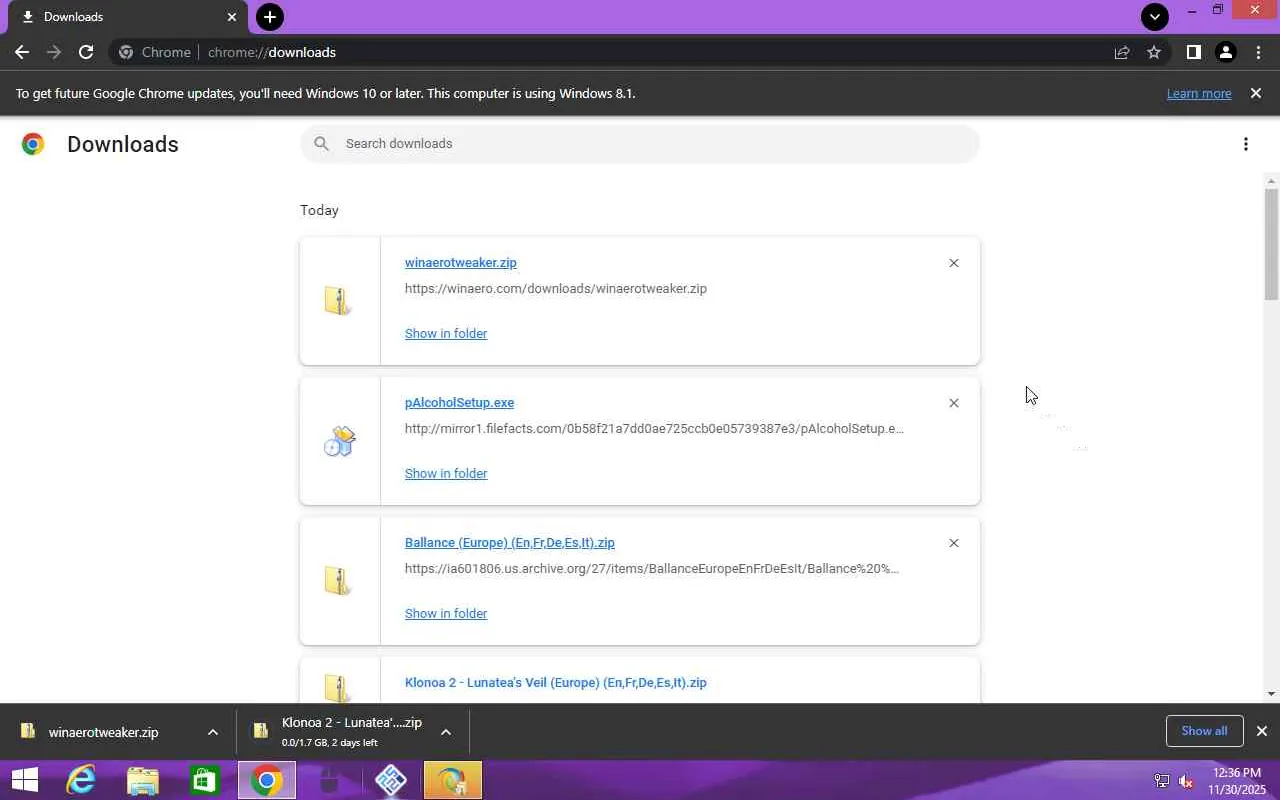1280x800 pixels.
Task: Click the Ballance archive.org URL text
Action: pyautogui.click(x=651, y=569)
